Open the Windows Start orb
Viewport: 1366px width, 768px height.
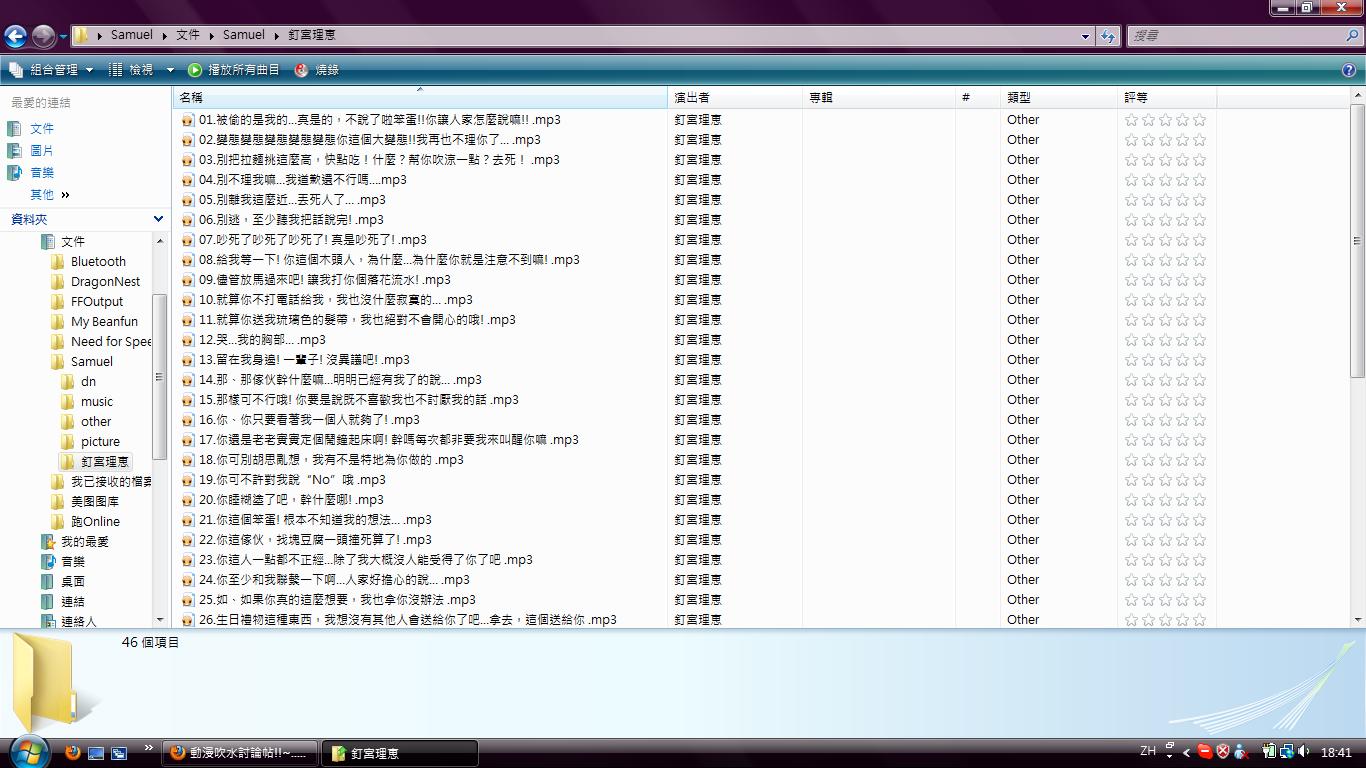pyautogui.click(x=28, y=752)
